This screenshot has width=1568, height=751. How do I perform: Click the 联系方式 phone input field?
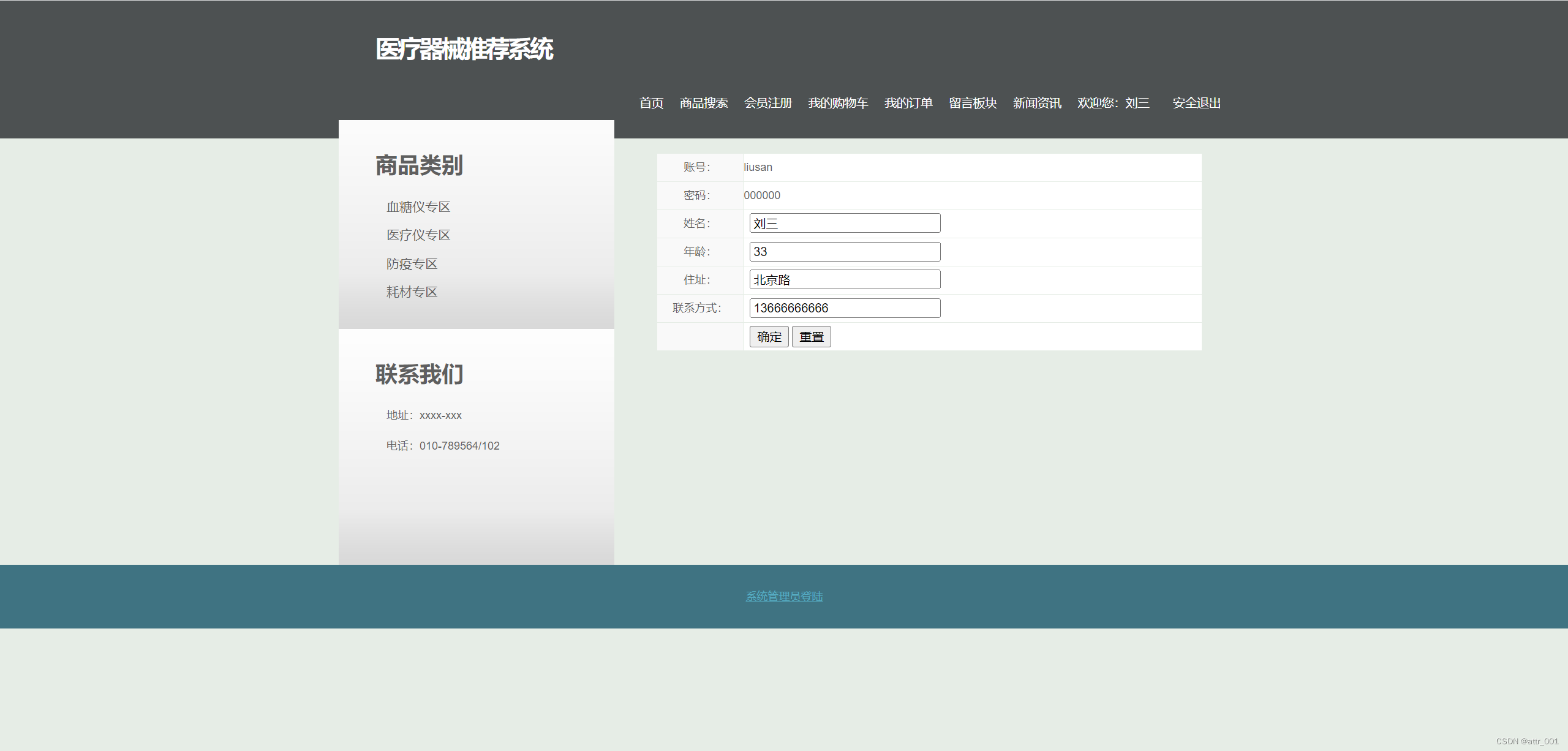click(845, 308)
